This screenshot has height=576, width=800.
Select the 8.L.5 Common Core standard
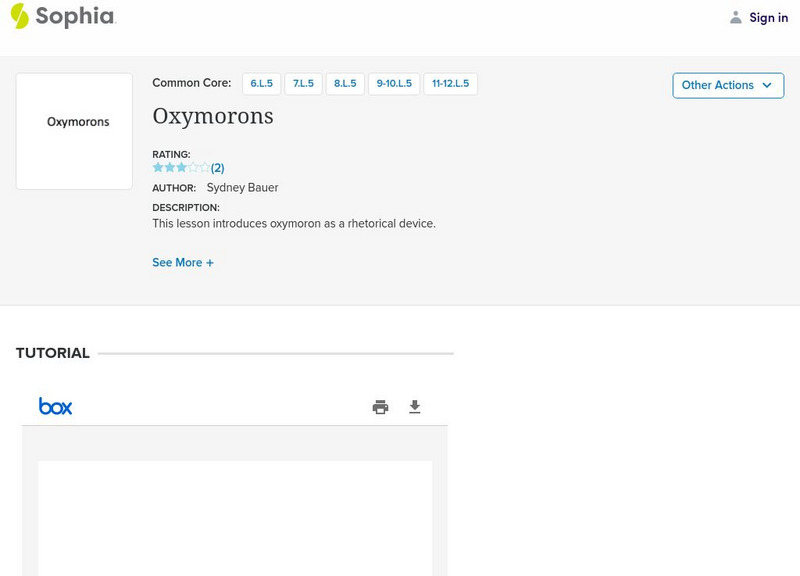(x=344, y=83)
